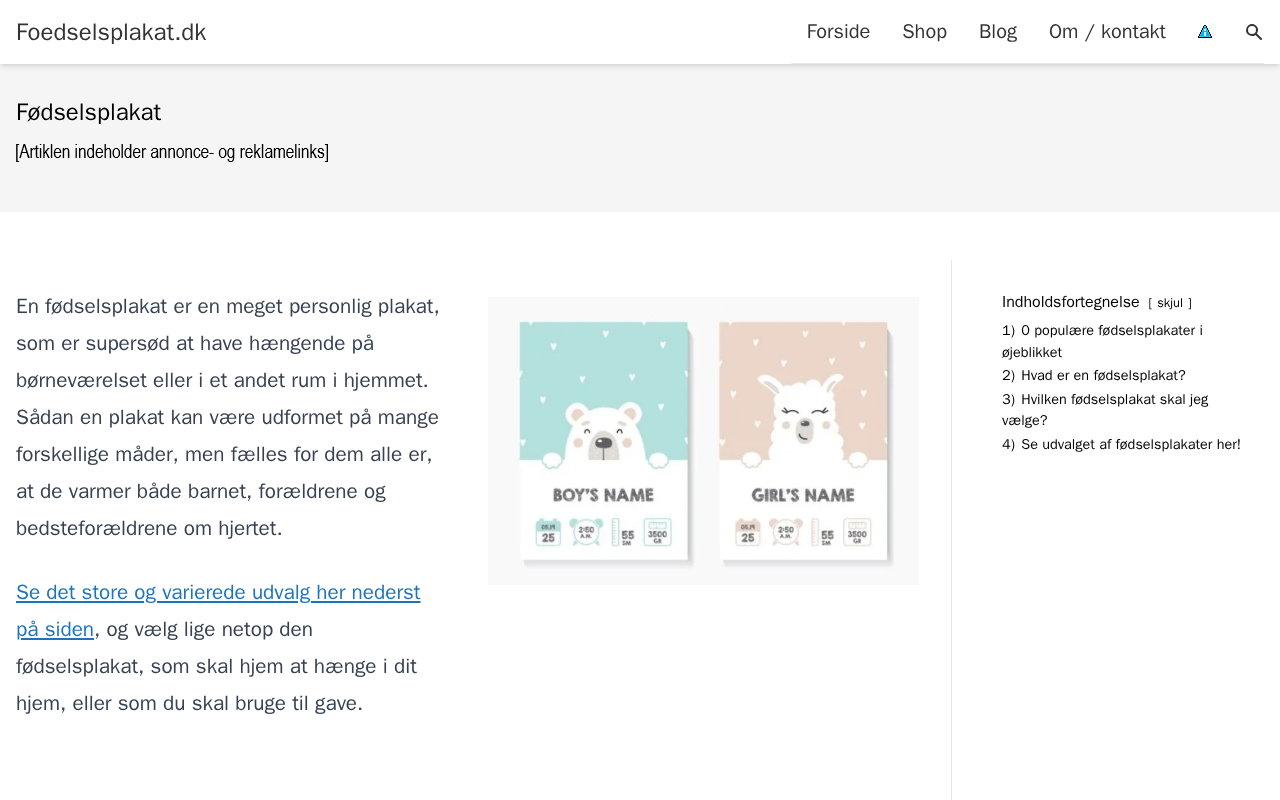Click the blue info triangle icon

click(x=1205, y=32)
